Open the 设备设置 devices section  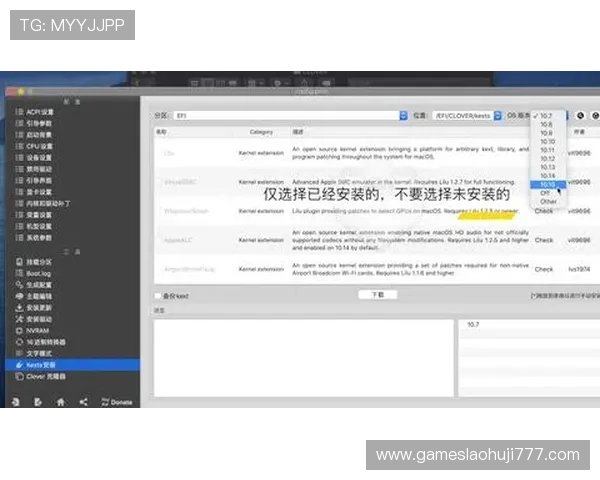coord(33,158)
